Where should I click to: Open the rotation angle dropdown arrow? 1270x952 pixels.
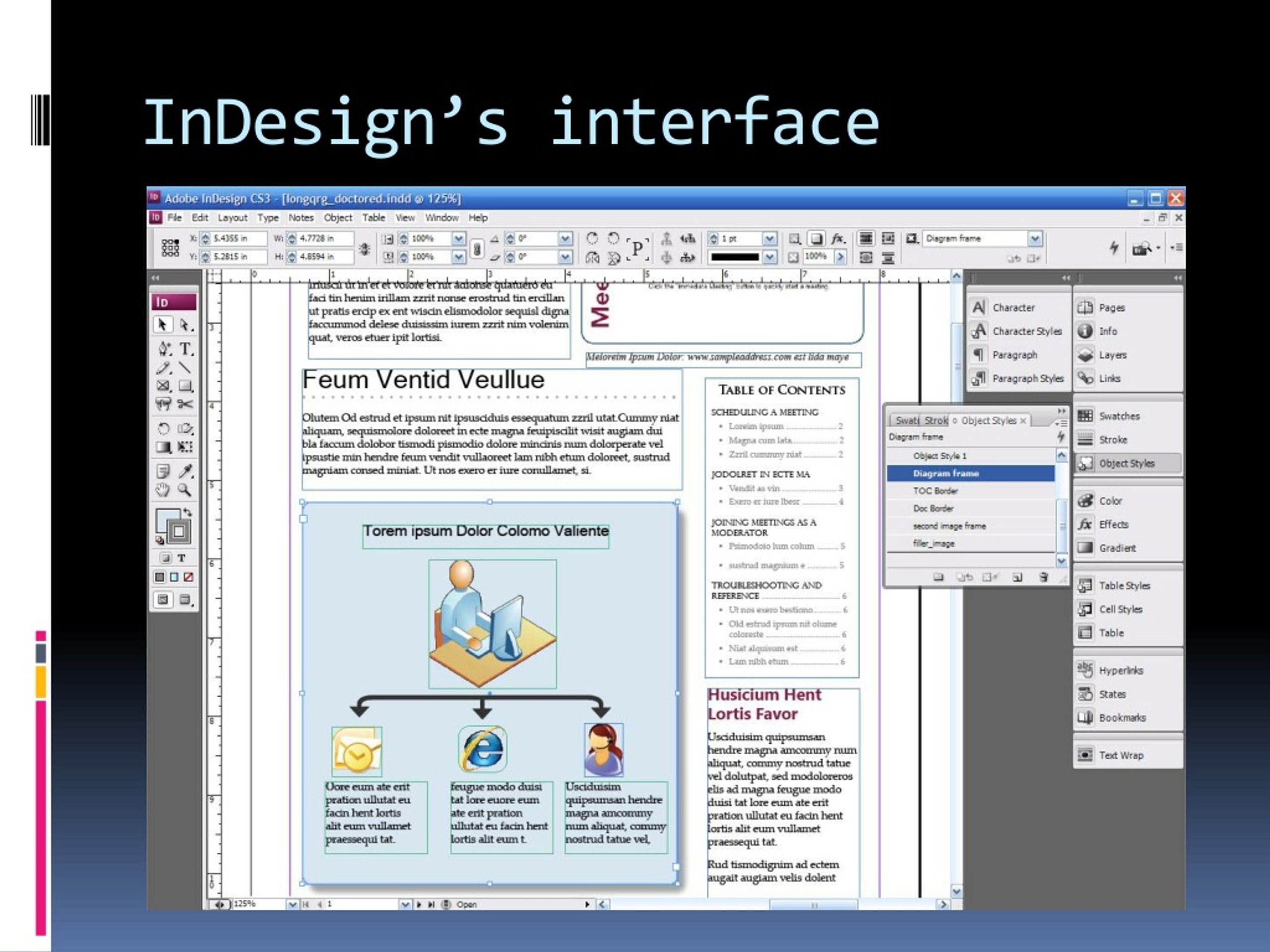[565, 238]
